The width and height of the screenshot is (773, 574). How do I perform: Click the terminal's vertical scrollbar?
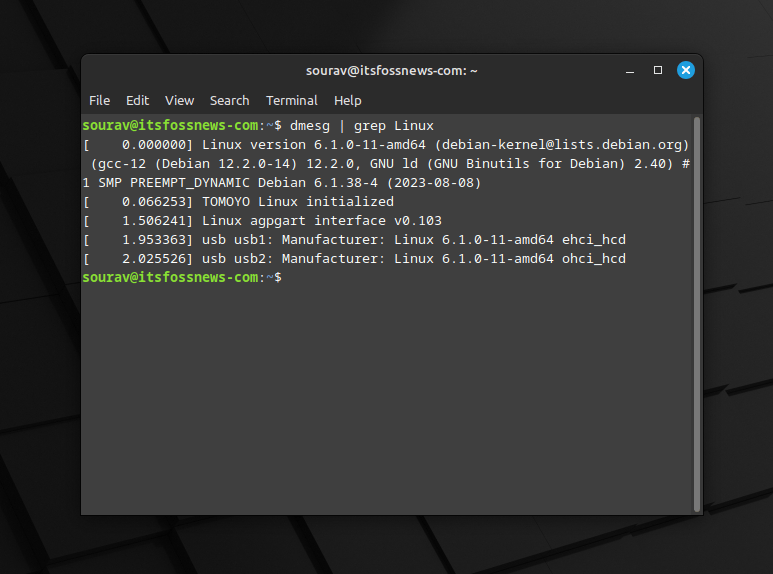(x=696, y=310)
